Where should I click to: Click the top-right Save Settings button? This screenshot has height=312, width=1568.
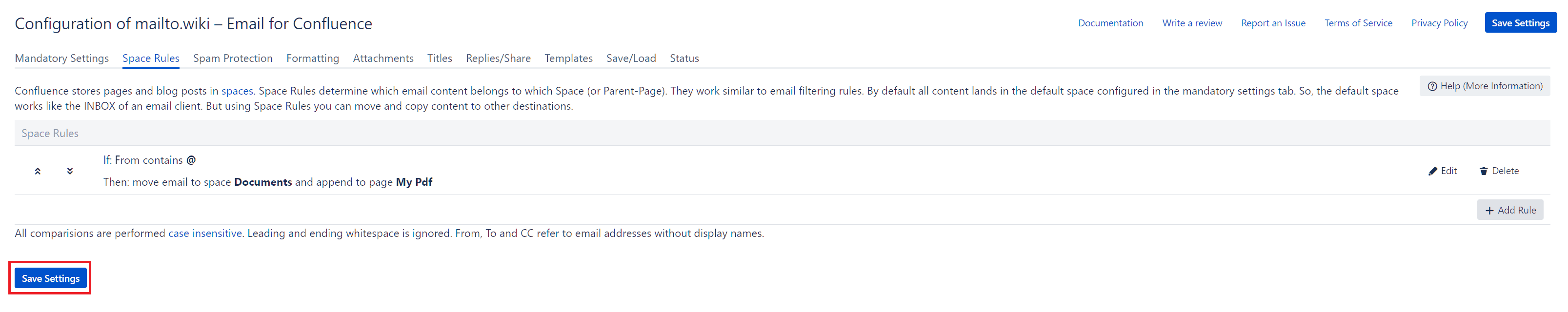[x=1521, y=23]
